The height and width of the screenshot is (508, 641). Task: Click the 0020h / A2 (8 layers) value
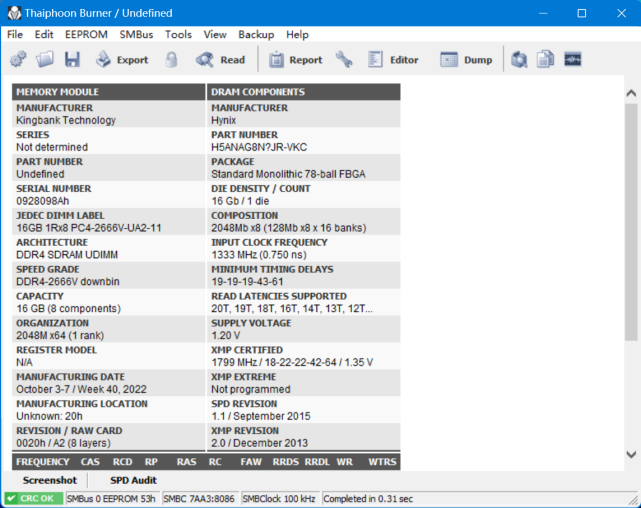63,443
